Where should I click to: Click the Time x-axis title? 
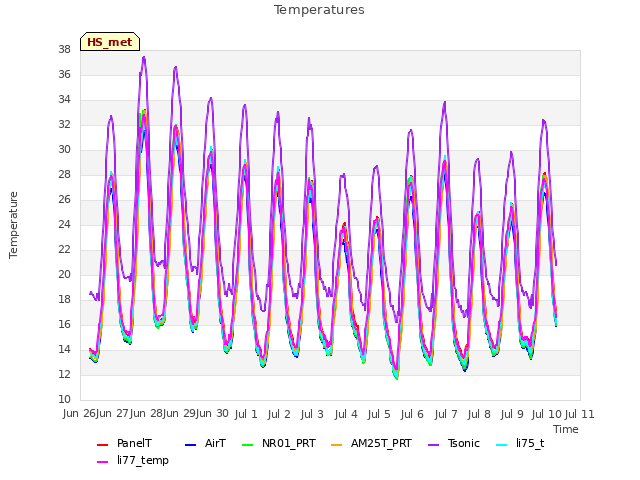pyautogui.click(x=566, y=429)
